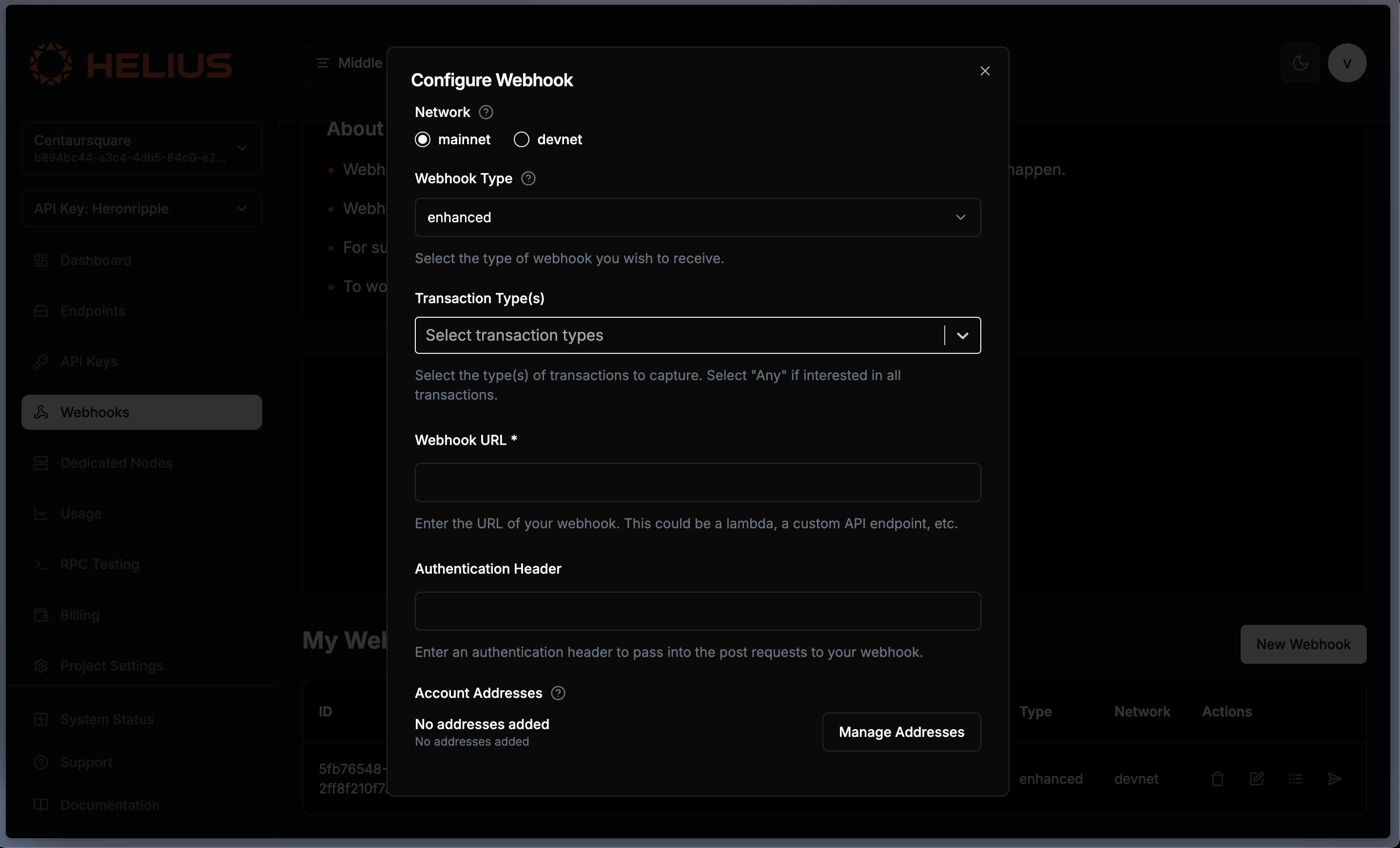This screenshot has height=848, width=1400.
Task: Open RPC Testing in the sidebar
Action: [x=141, y=564]
